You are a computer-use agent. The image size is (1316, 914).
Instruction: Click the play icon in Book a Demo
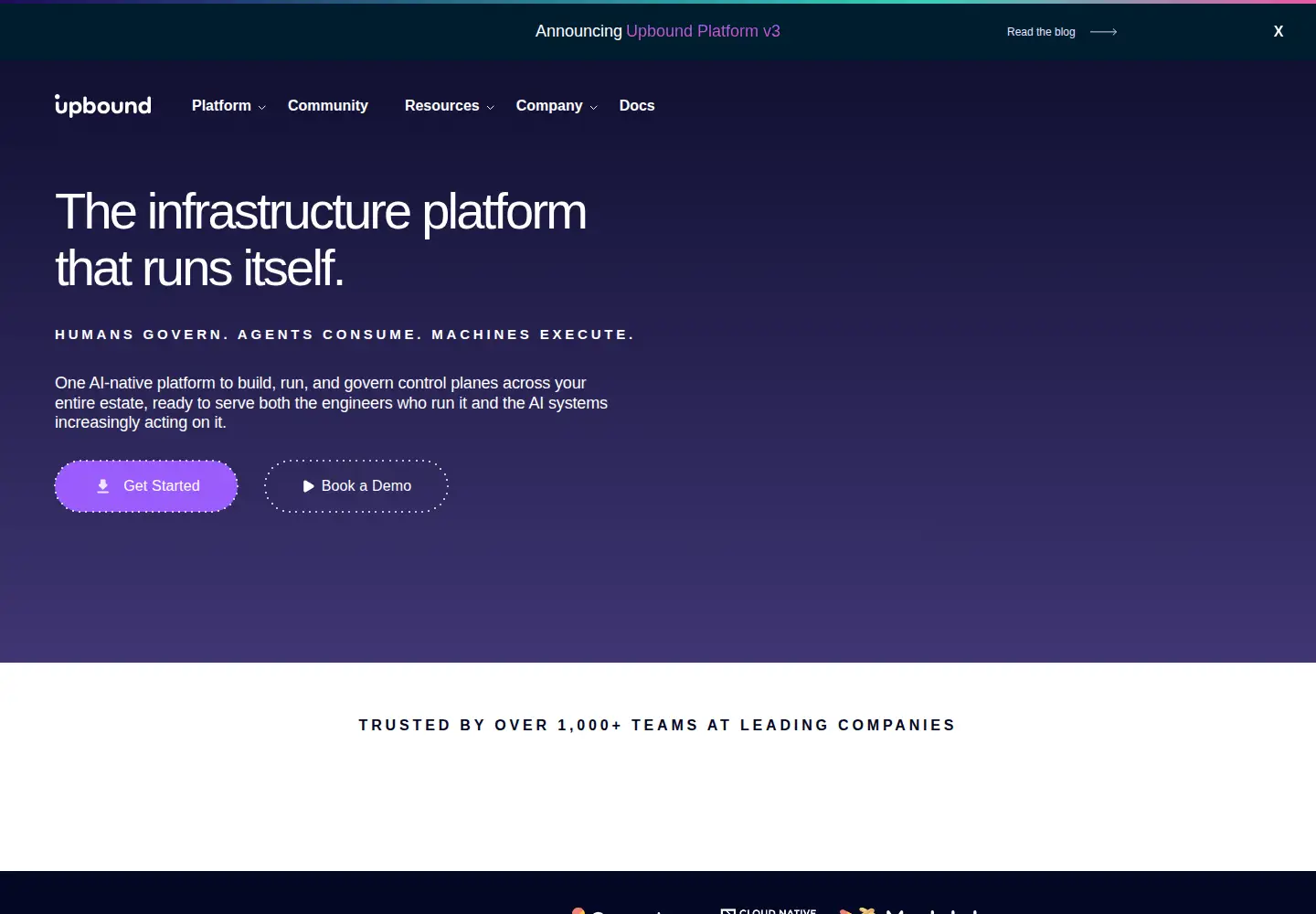[x=308, y=486]
